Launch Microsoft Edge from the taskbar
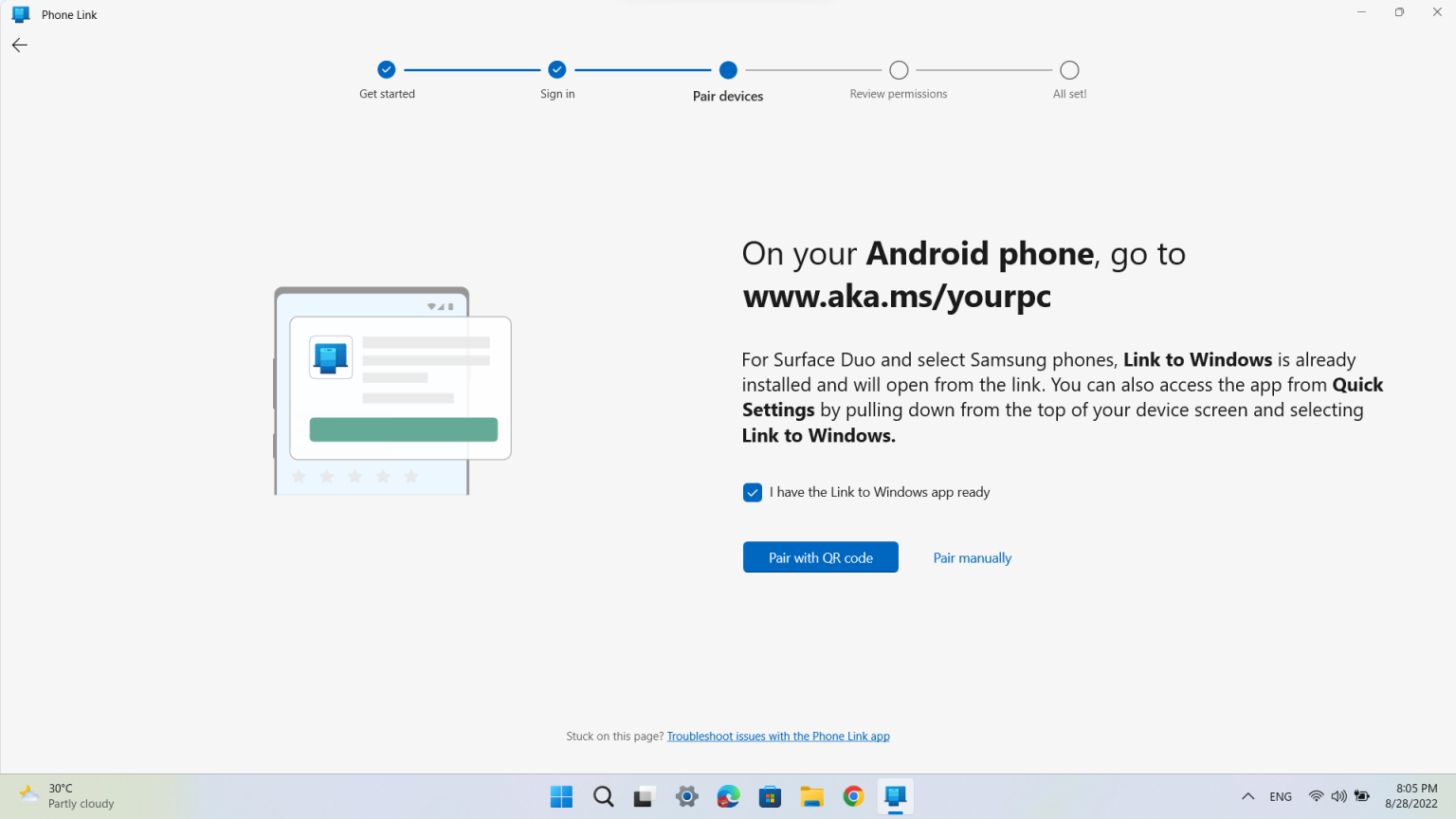1456x819 pixels. [x=728, y=796]
